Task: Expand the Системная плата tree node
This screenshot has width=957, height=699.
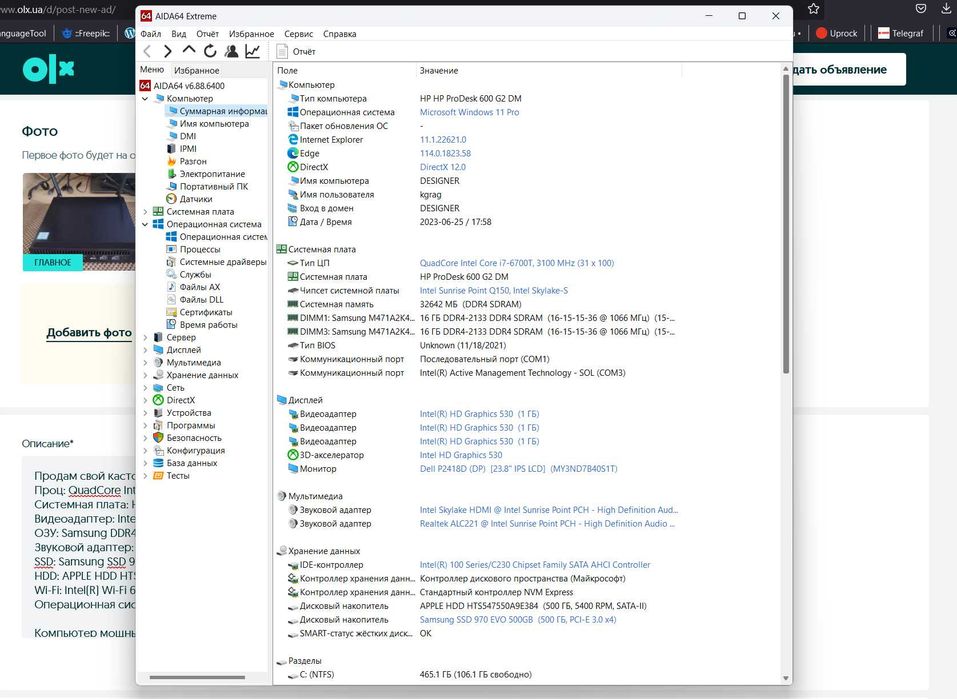Action: click(145, 212)
